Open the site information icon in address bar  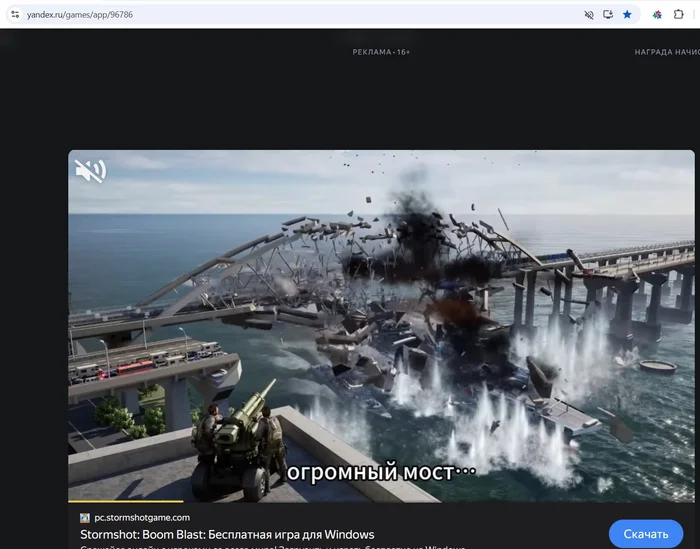pyautogui.click(x=15, y=15)
